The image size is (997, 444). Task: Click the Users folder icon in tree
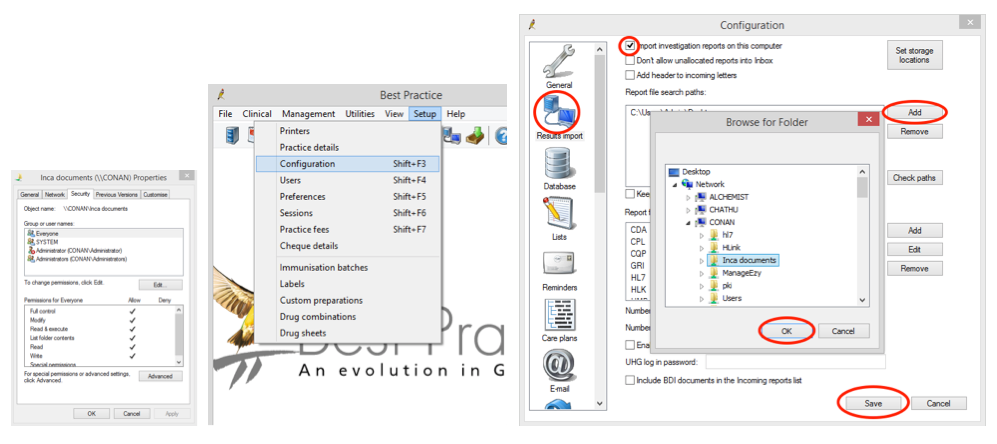[714, 298]
